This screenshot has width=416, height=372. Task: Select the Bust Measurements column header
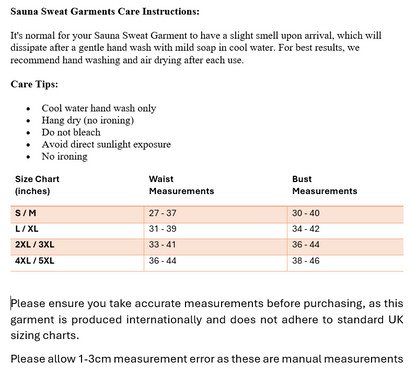tap(325, 185)
